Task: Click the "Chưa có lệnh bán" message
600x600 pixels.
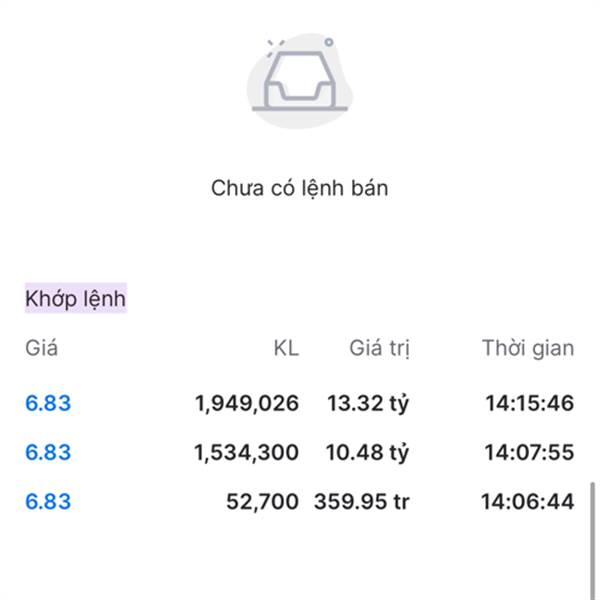Action: click(x=299, y=188)
